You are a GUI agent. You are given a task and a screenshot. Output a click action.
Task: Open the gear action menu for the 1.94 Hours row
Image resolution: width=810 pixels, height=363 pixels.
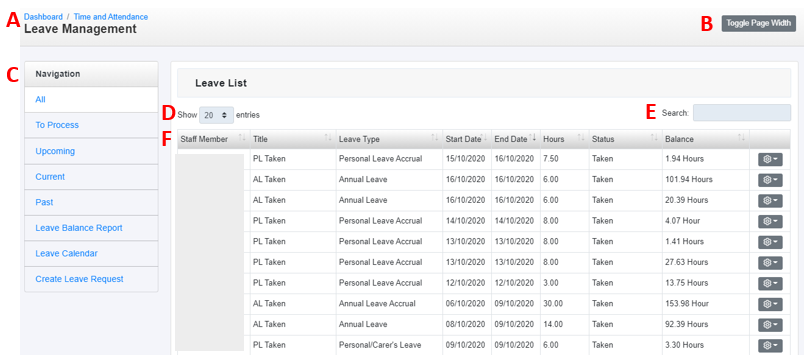[x=770, y=160]
